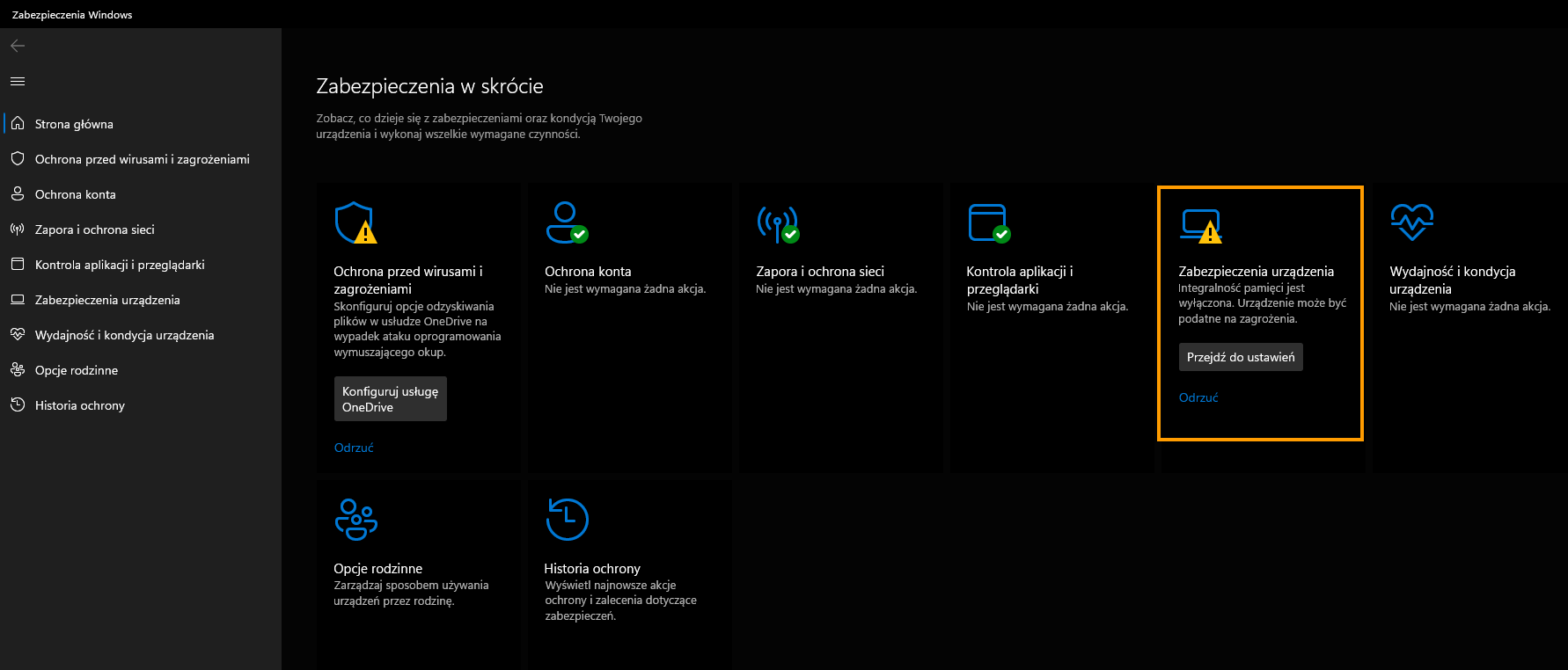This screenshot has width=1568, height=670.
Task: Click the account protection tile icon
Action: 568,222
